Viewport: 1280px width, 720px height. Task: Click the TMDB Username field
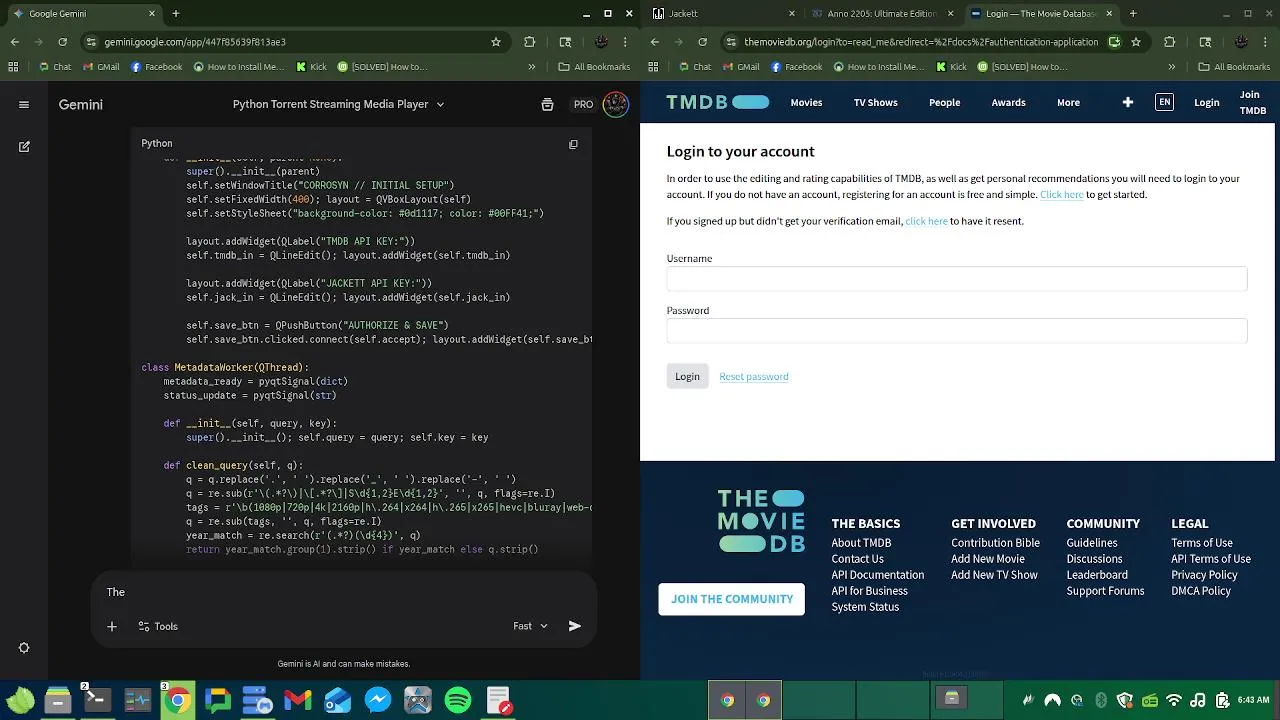click(x=957, y=279)
